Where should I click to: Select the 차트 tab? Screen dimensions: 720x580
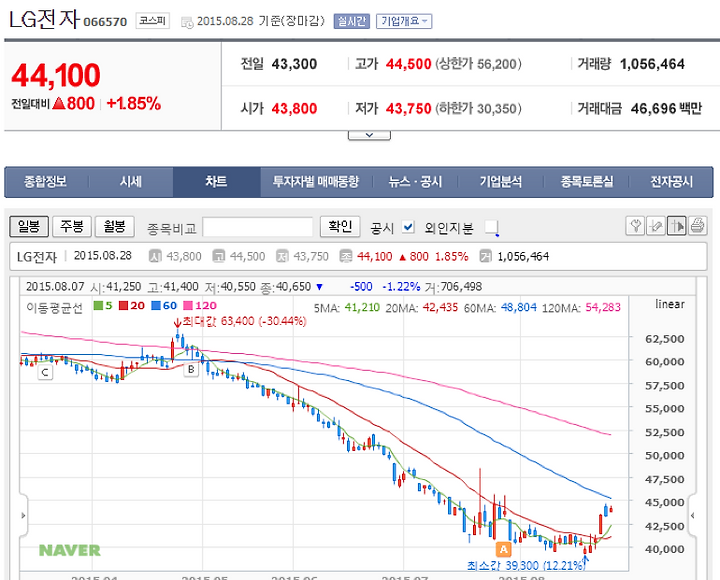216,182
